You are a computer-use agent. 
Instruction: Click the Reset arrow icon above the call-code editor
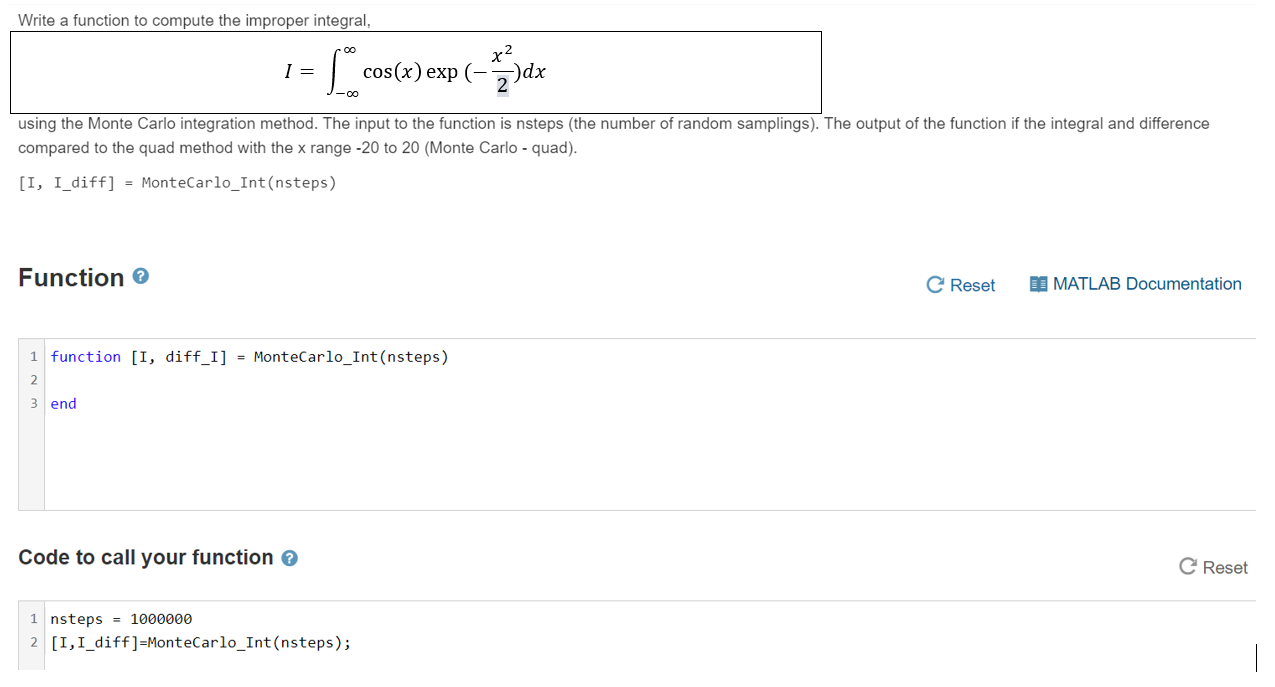(1187, 566)
